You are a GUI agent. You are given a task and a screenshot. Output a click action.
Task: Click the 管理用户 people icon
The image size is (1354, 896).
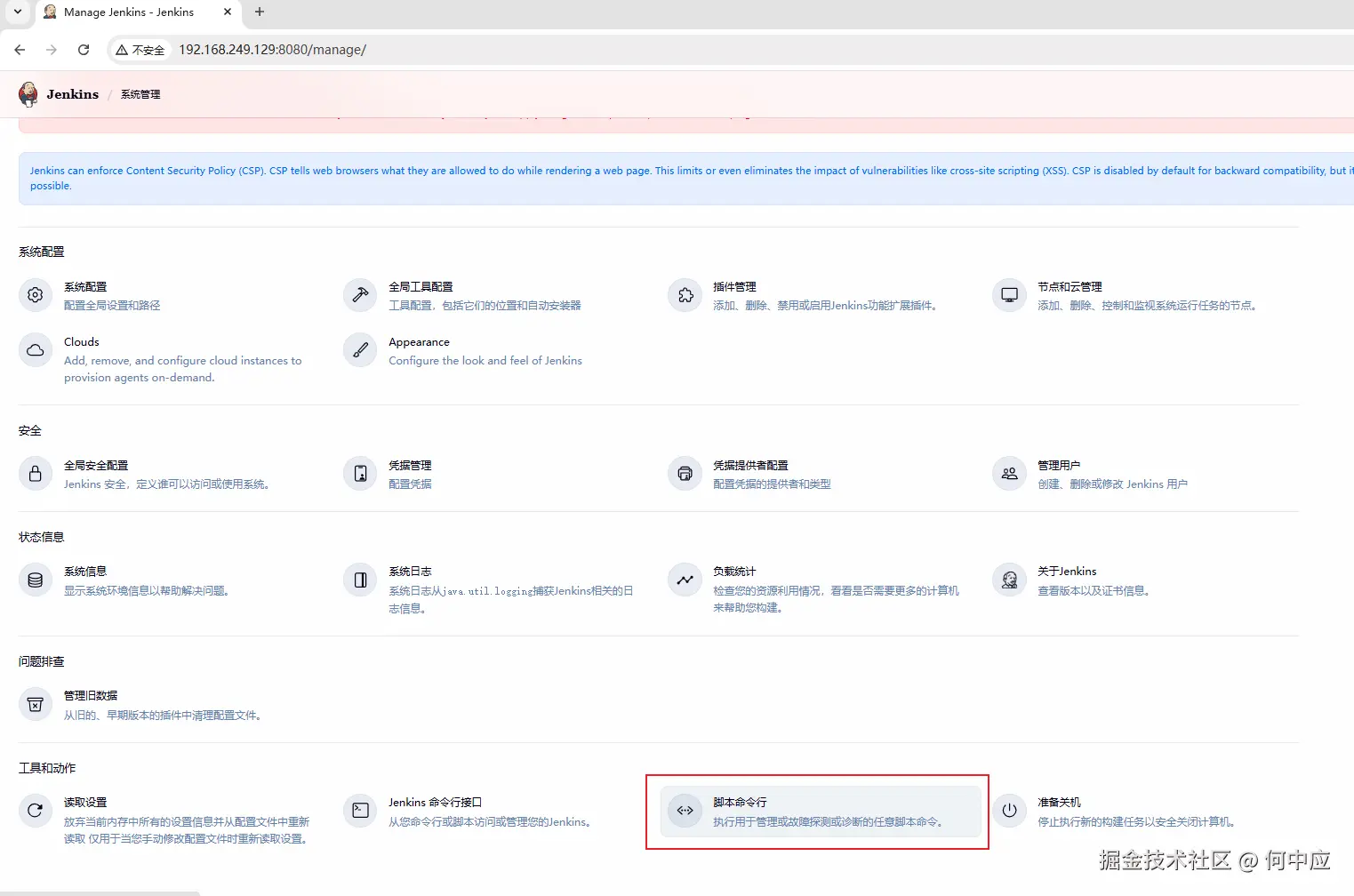(1009, 474)
